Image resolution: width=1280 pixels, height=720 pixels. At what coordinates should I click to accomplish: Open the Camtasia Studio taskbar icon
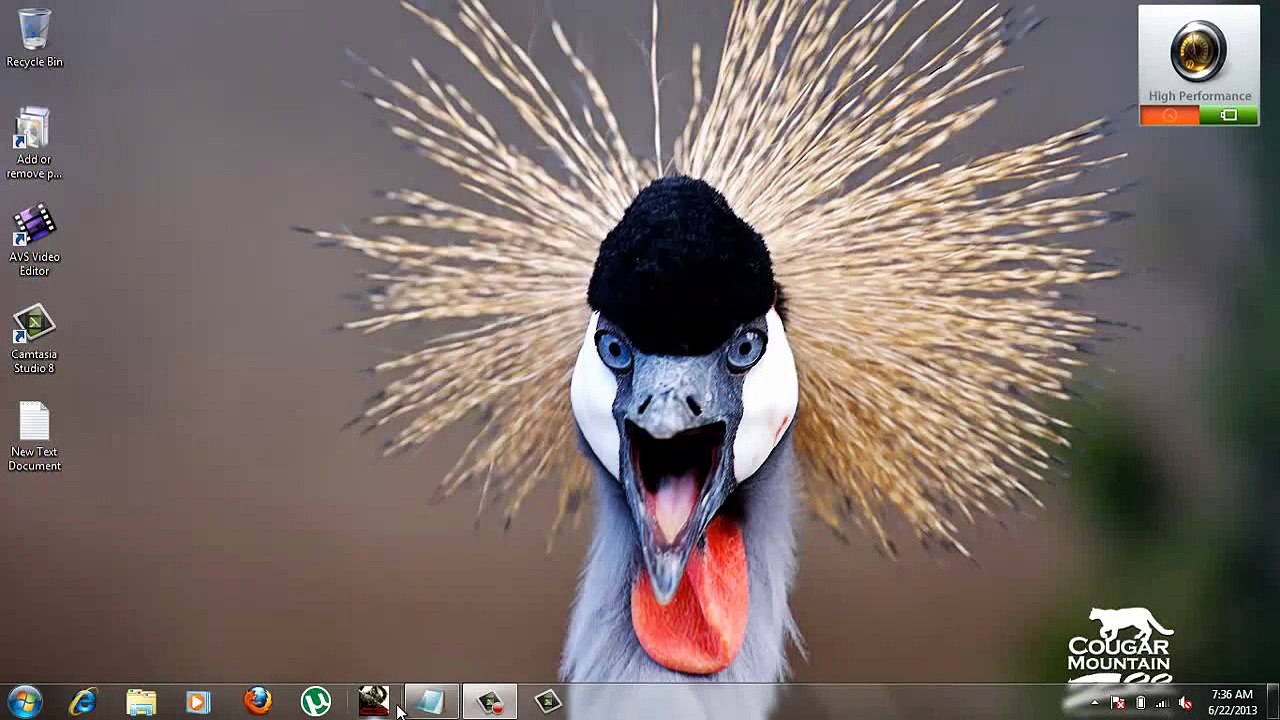tap(548, 701)
